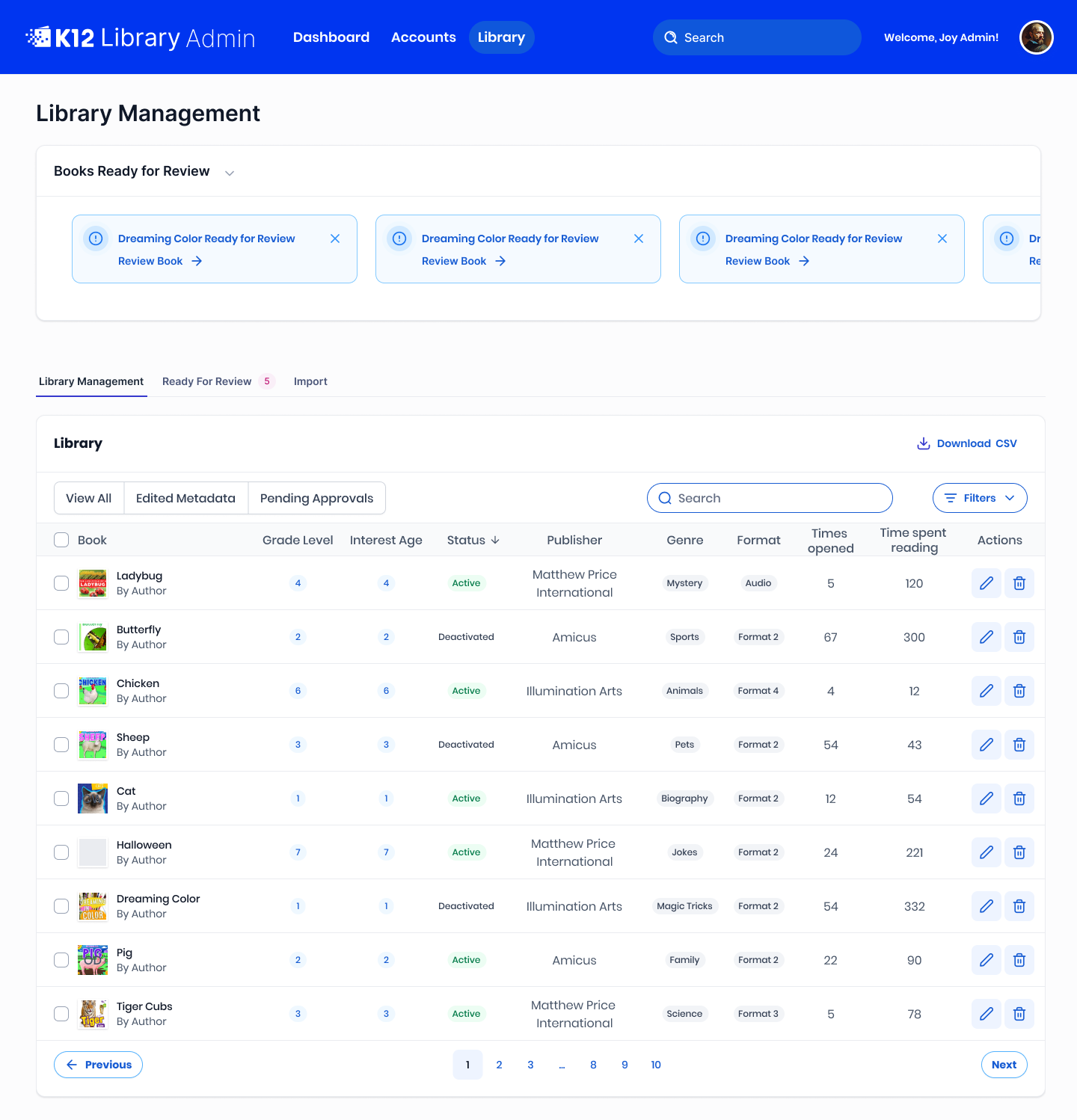Open the Import tab
Screen dimensions: 1077x1120
(310, 381)
